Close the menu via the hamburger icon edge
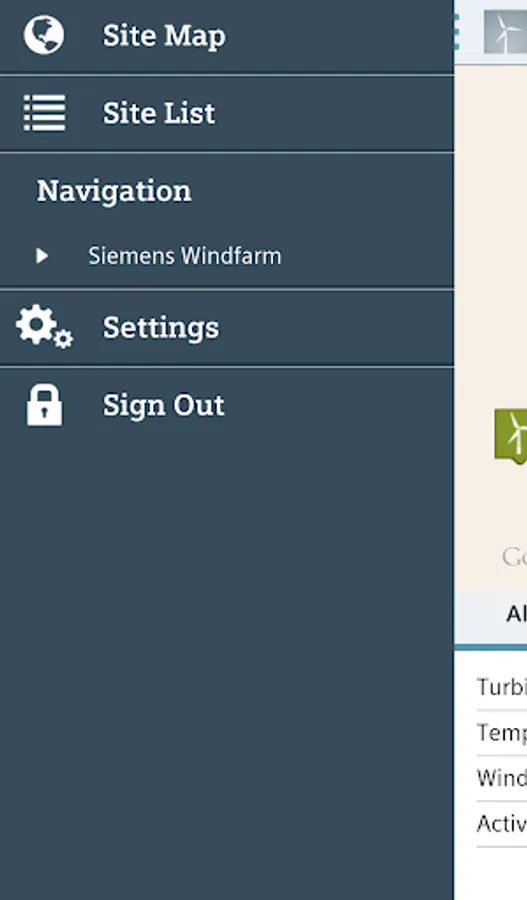 tap(457, 32)
